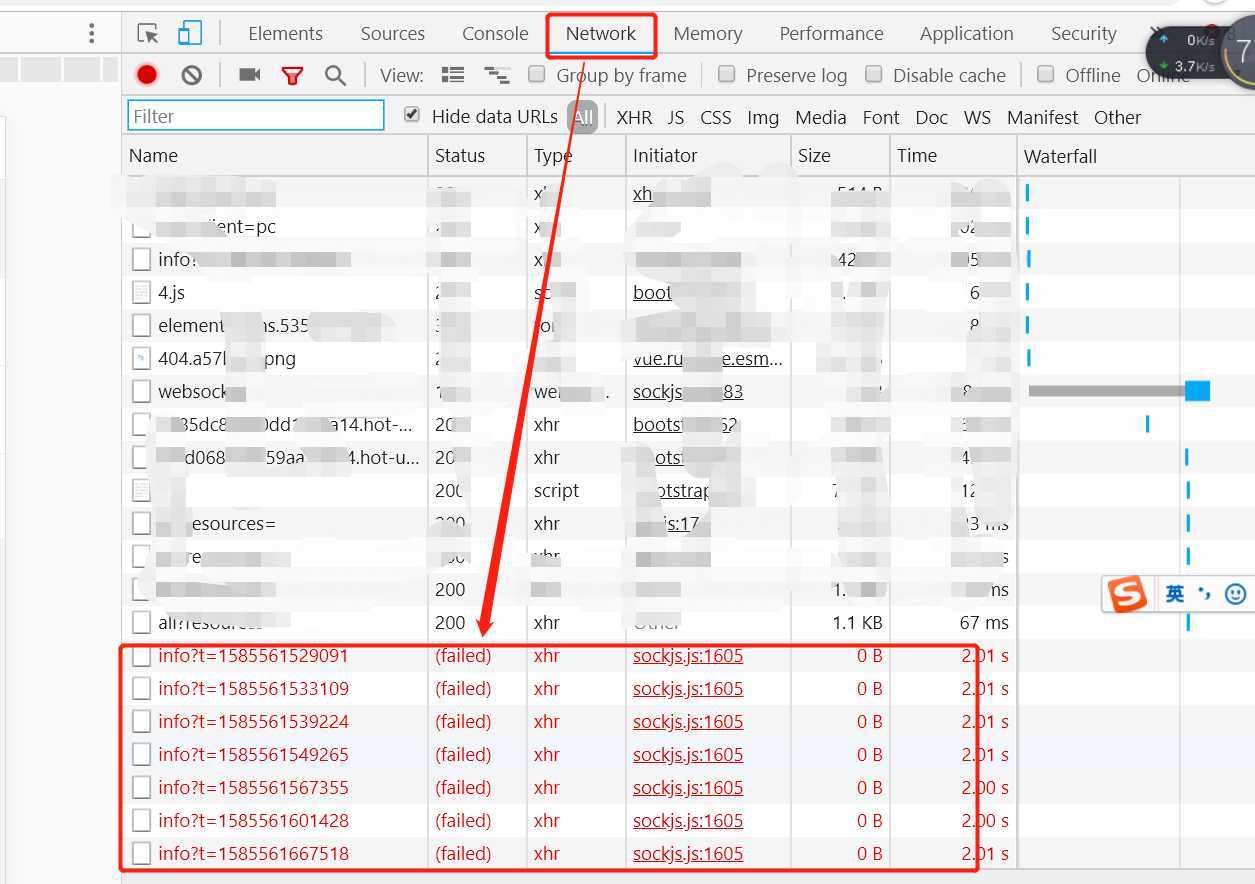
Task: Stop recording network log
Action: 147,75
